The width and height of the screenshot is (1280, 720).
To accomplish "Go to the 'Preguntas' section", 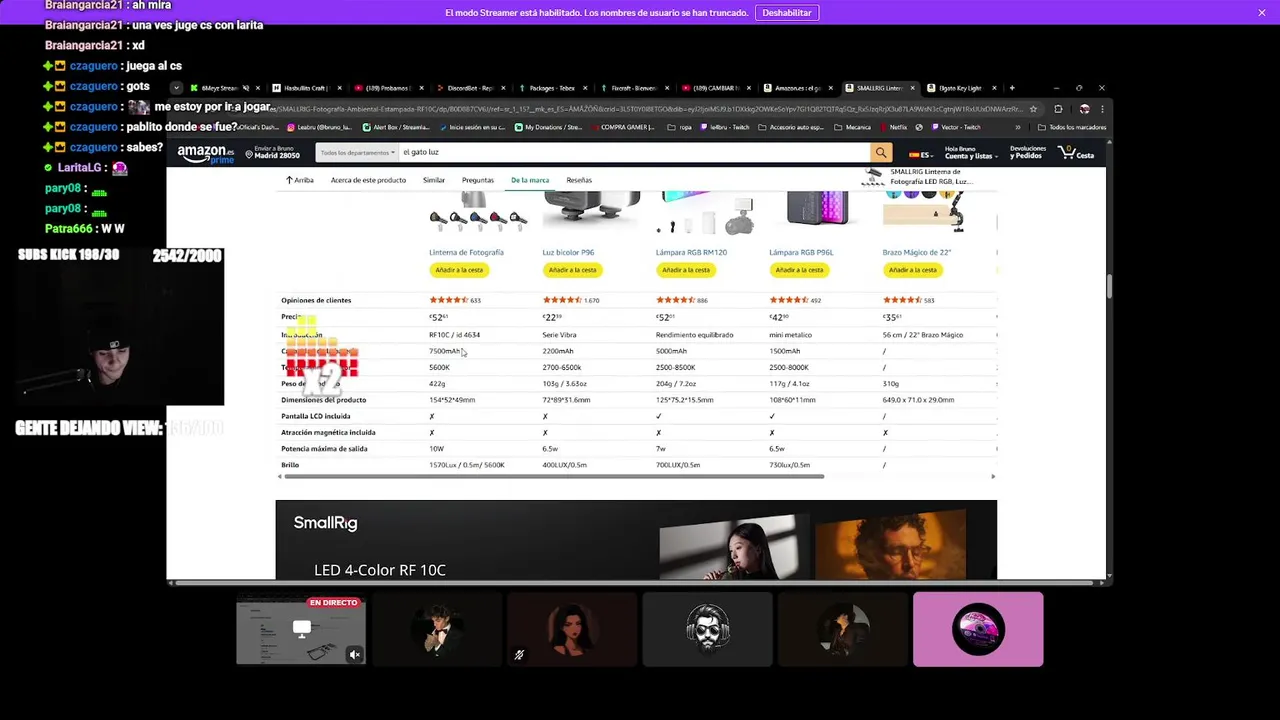I will pos(477,180).
